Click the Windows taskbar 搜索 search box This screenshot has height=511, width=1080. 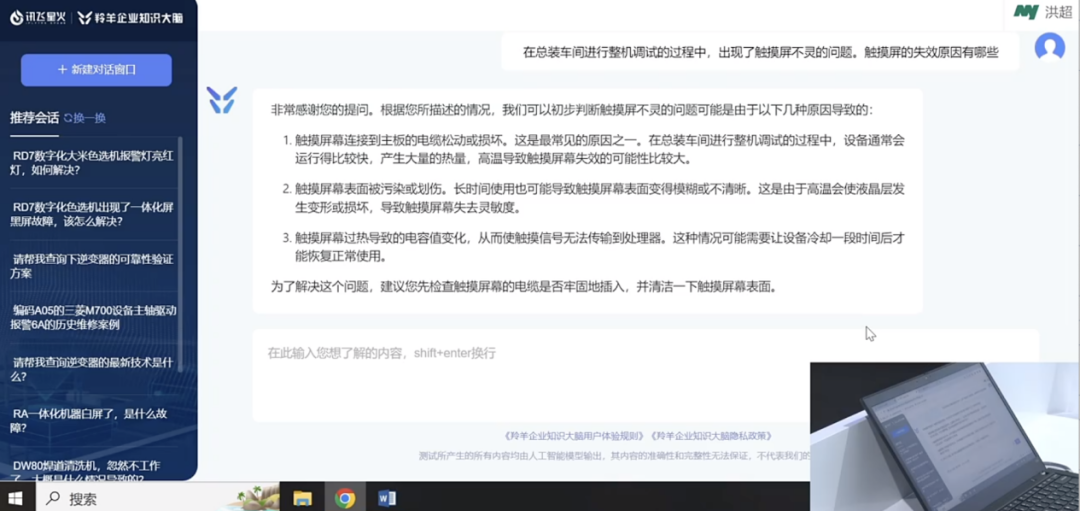pyautogui.click(x=130, y=497)
